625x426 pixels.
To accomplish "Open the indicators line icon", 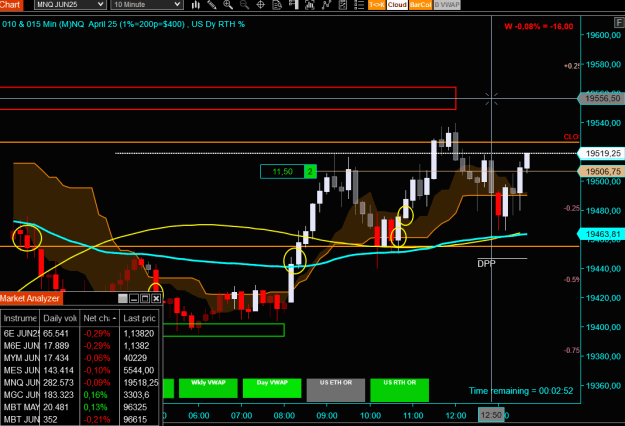I will (326, 4).
